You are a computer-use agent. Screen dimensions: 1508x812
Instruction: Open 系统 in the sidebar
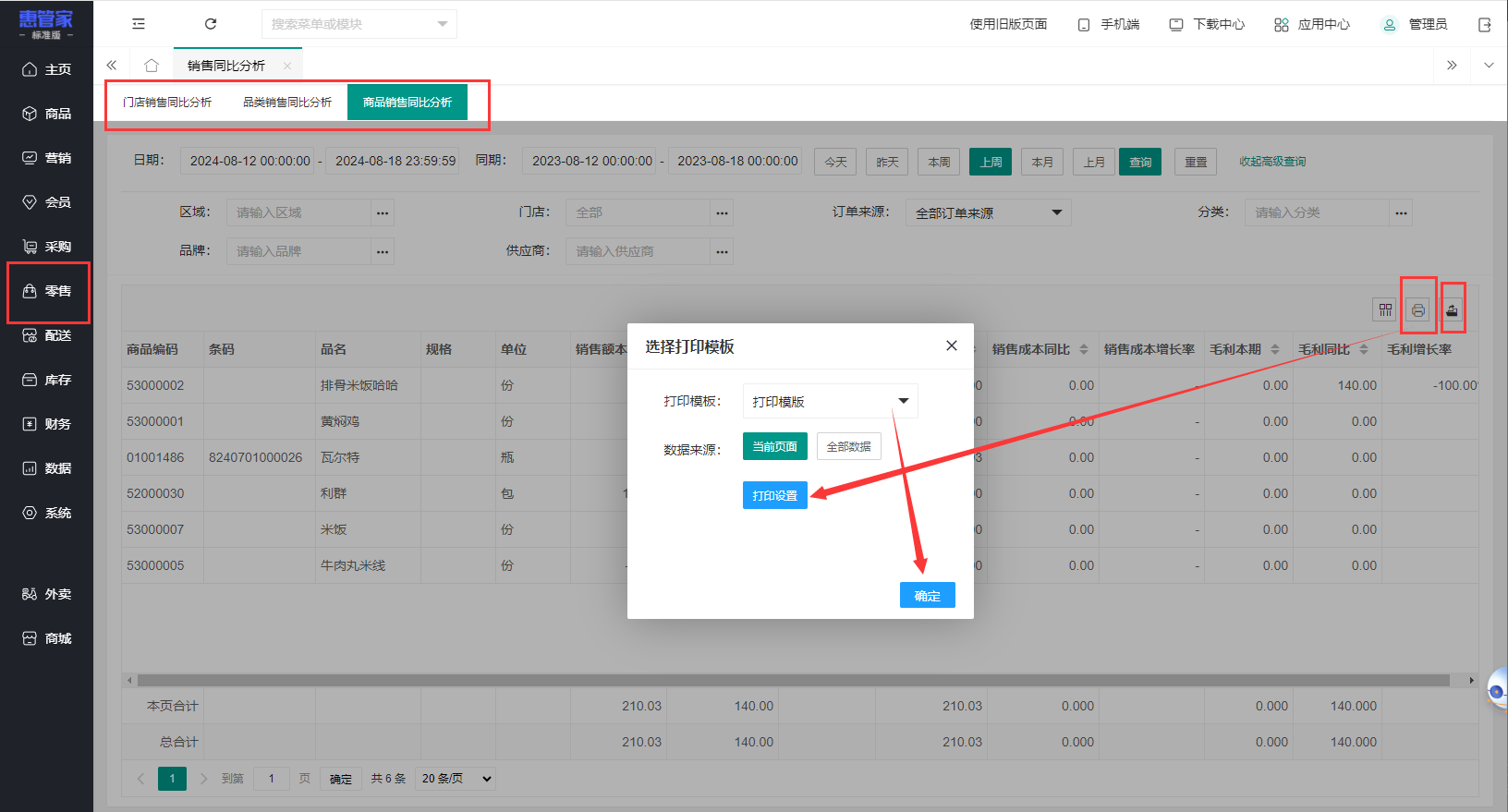[46, 513]
